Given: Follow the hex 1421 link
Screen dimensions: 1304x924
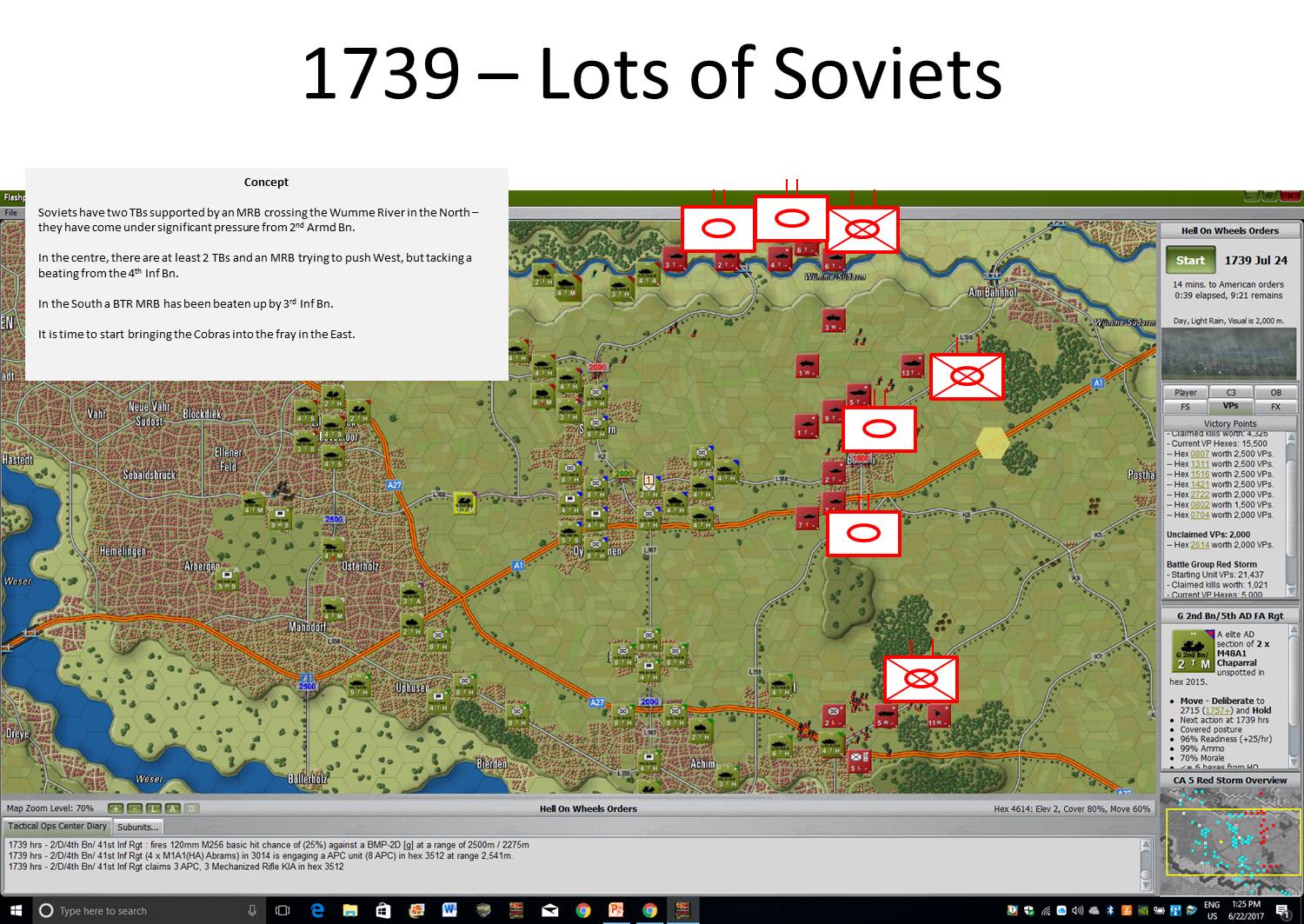Looking at the screenshot, I should tap(1200, 484).
